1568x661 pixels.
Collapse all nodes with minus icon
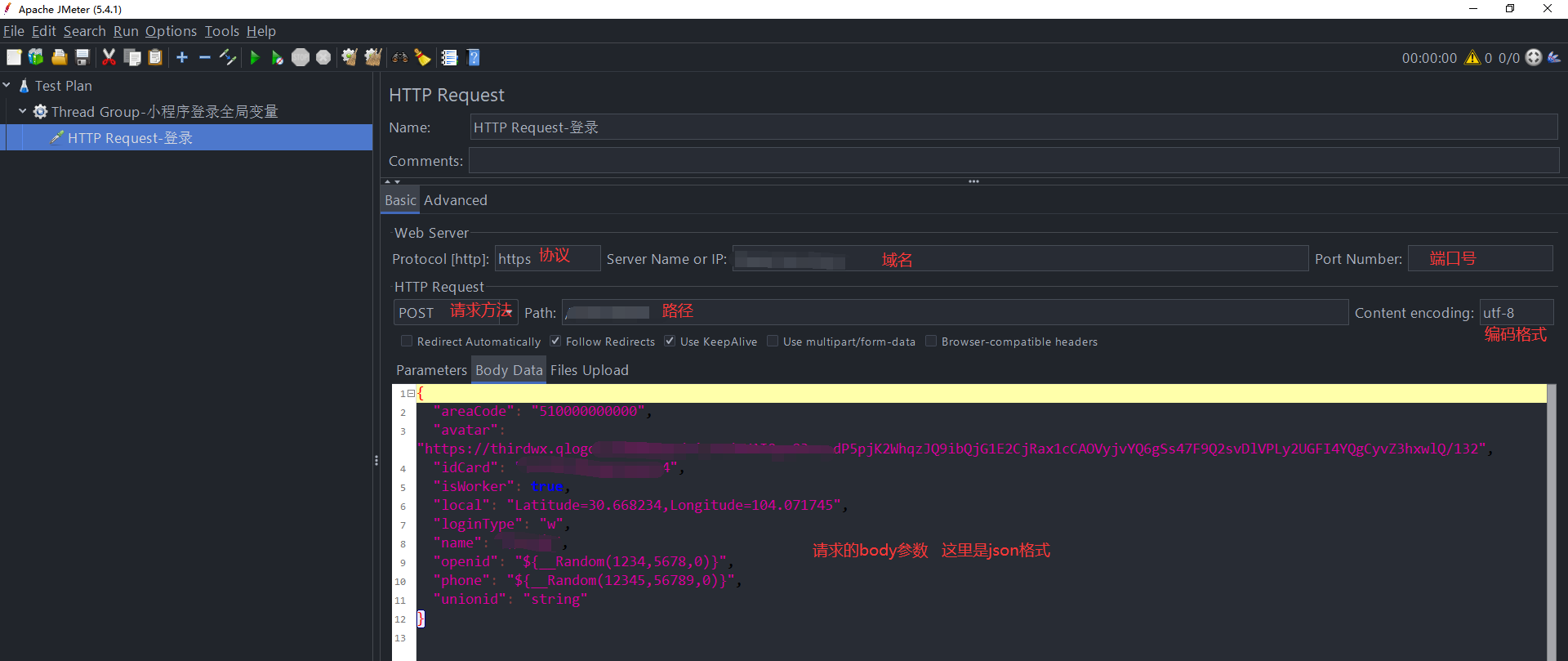click(x=205, y=57)
